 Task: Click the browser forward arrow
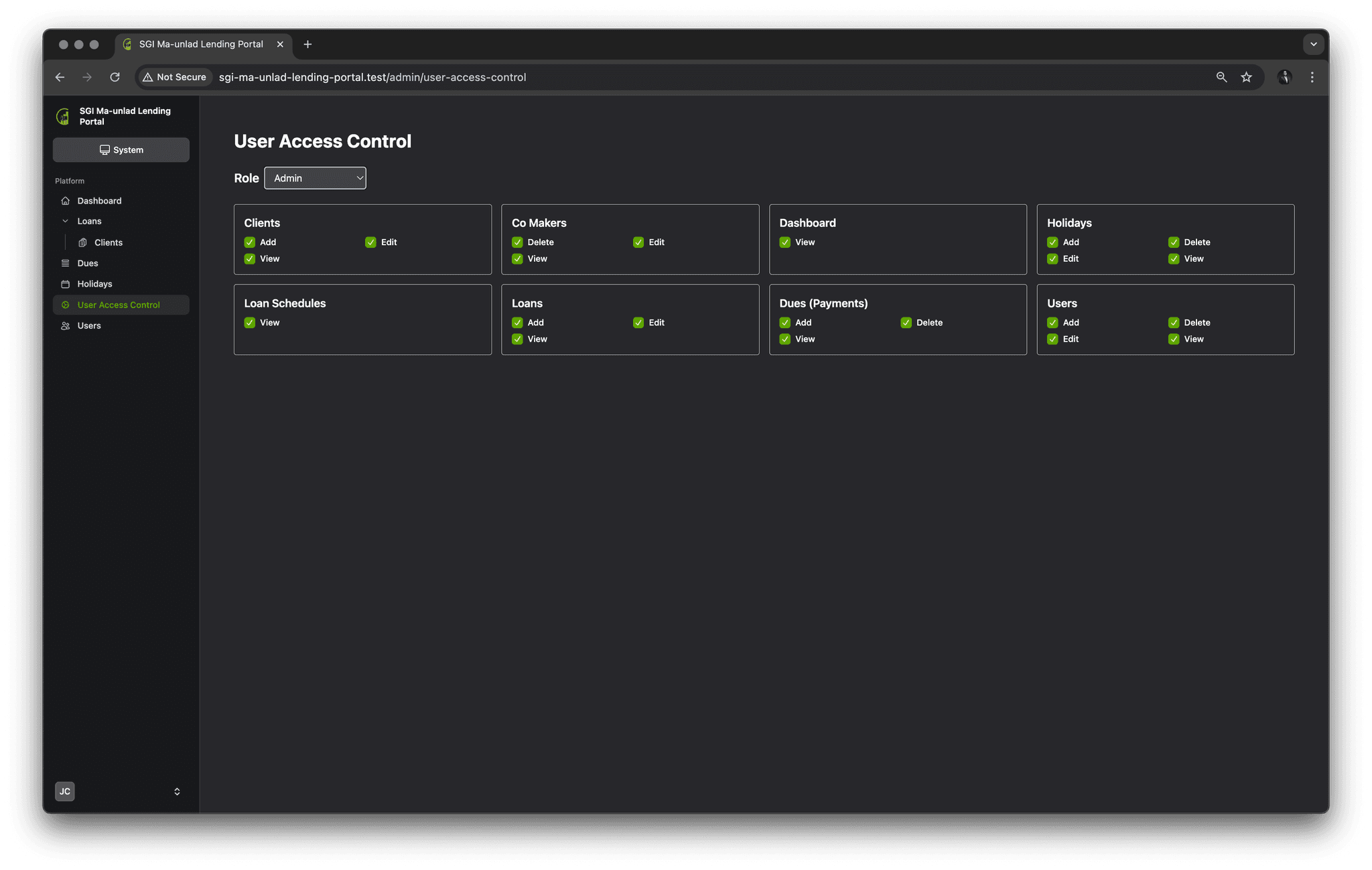87,77
